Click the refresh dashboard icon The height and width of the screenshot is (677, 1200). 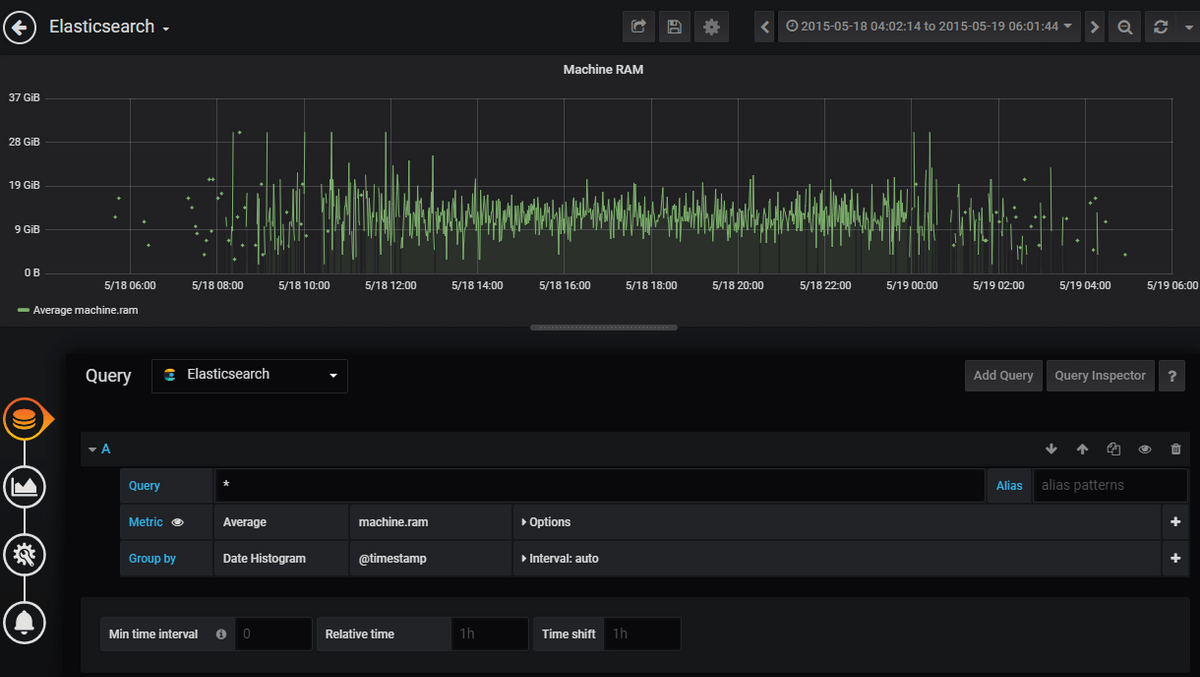(1161, 27)
